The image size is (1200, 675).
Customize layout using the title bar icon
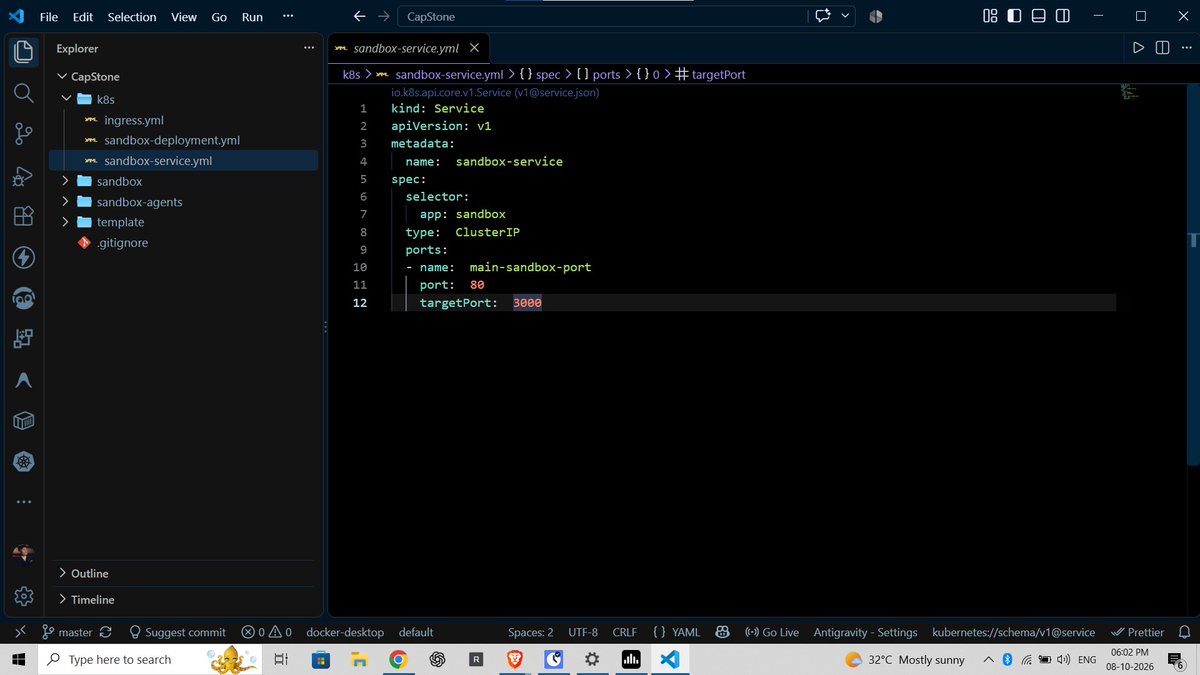990,16
